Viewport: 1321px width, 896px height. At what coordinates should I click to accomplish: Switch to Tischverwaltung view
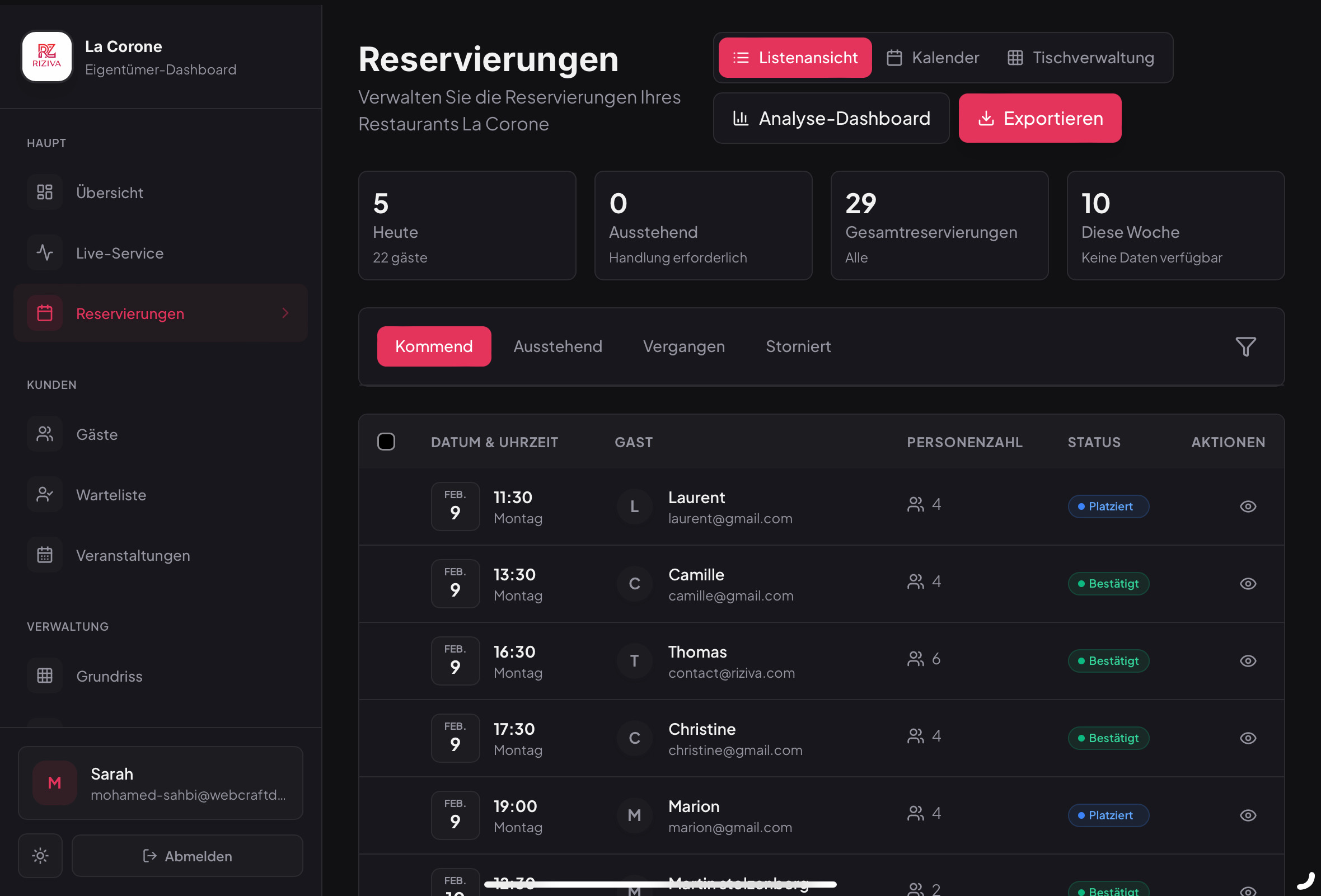tap(1080, 58)
